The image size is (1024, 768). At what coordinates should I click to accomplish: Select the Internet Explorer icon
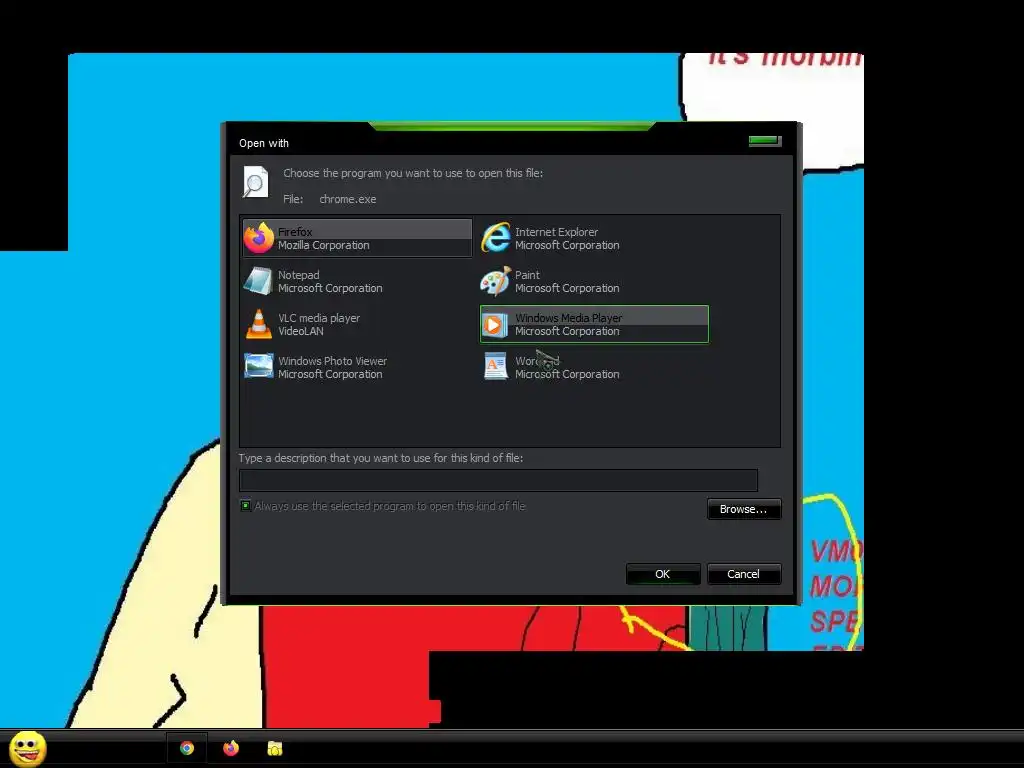496,238
